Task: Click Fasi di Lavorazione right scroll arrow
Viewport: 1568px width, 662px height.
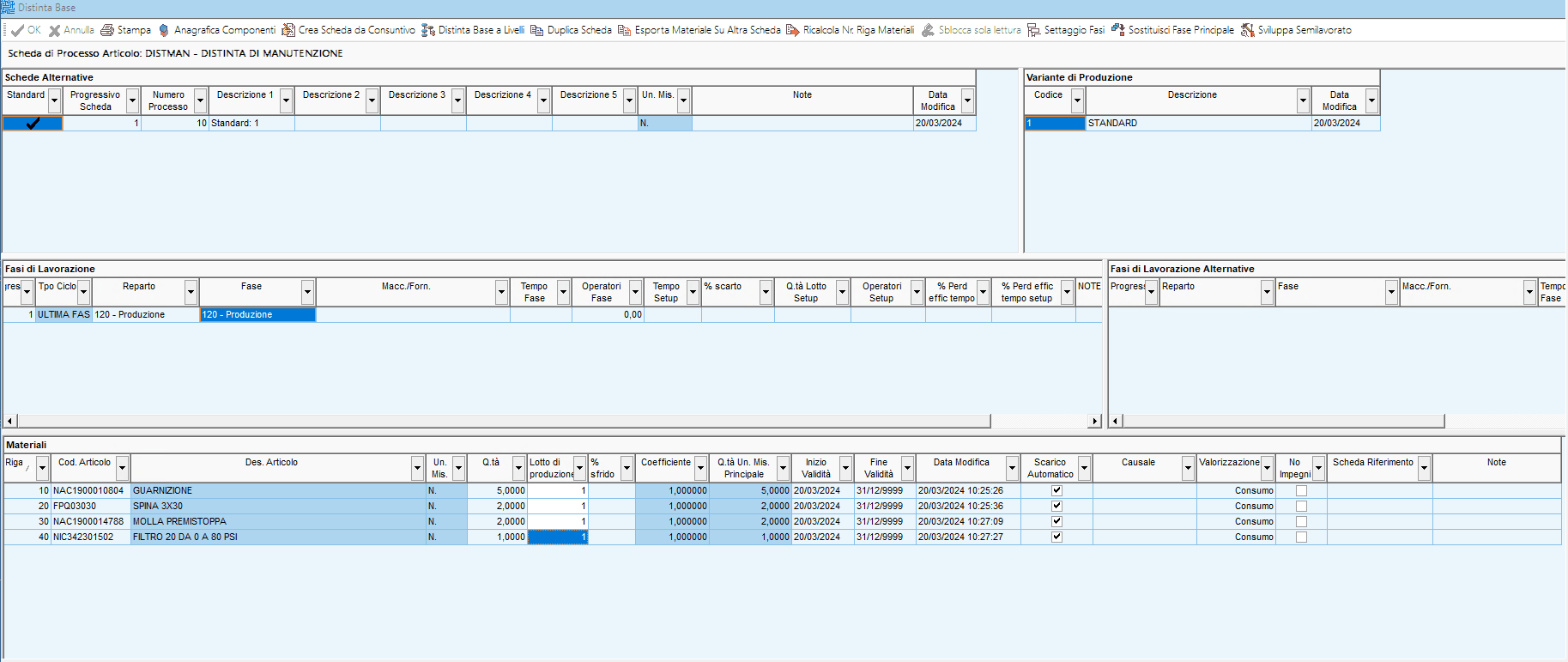Action: click(1094, 421)
